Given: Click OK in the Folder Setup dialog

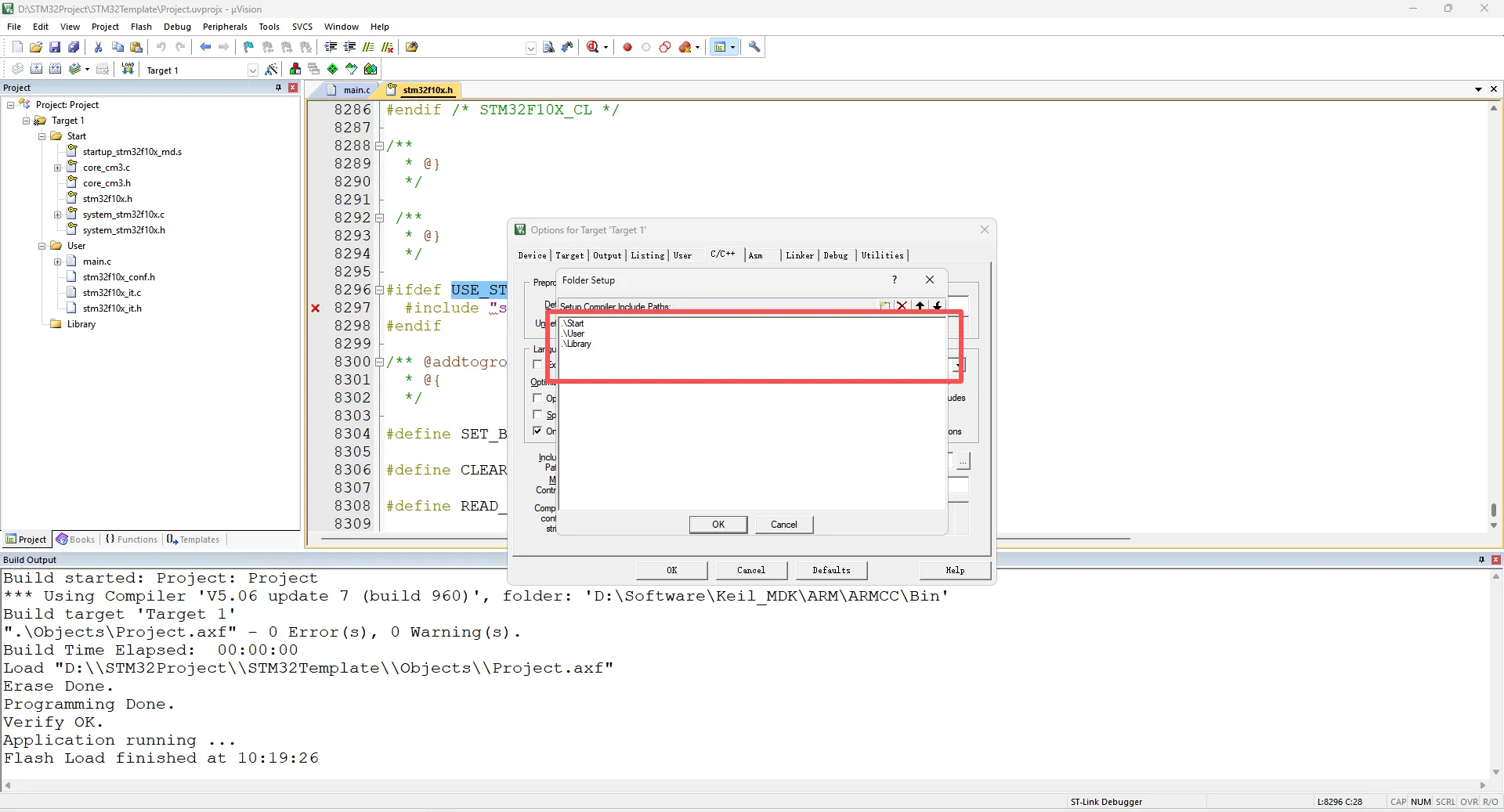Looking at the screenshot, I should point(718,525).
